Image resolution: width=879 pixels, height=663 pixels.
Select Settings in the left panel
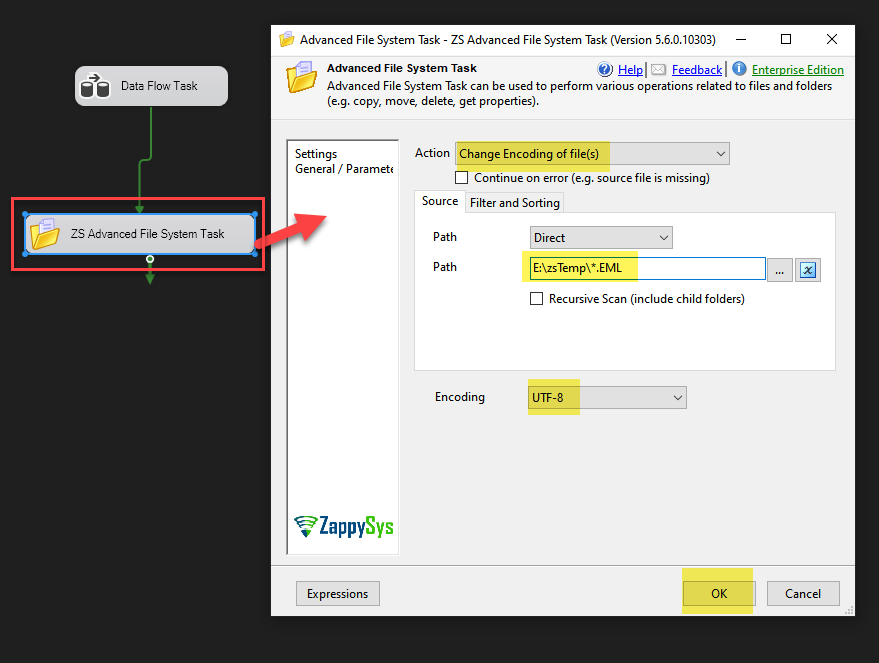(316, 154)
